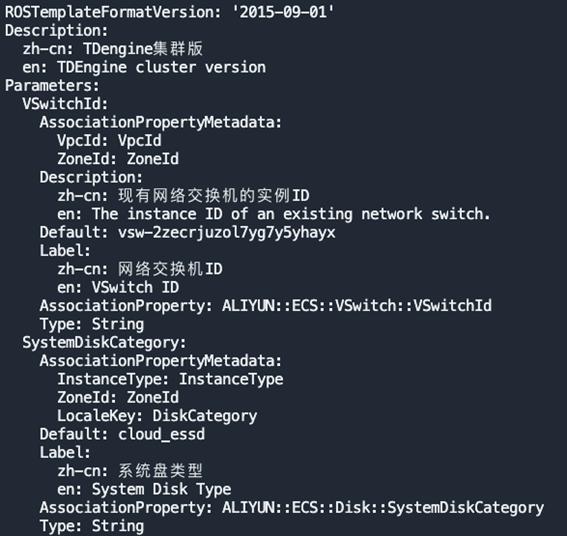
Task: Click the default value vsw-2zecrjuzol7yg7y5yhayx
Action: [226, 233]
